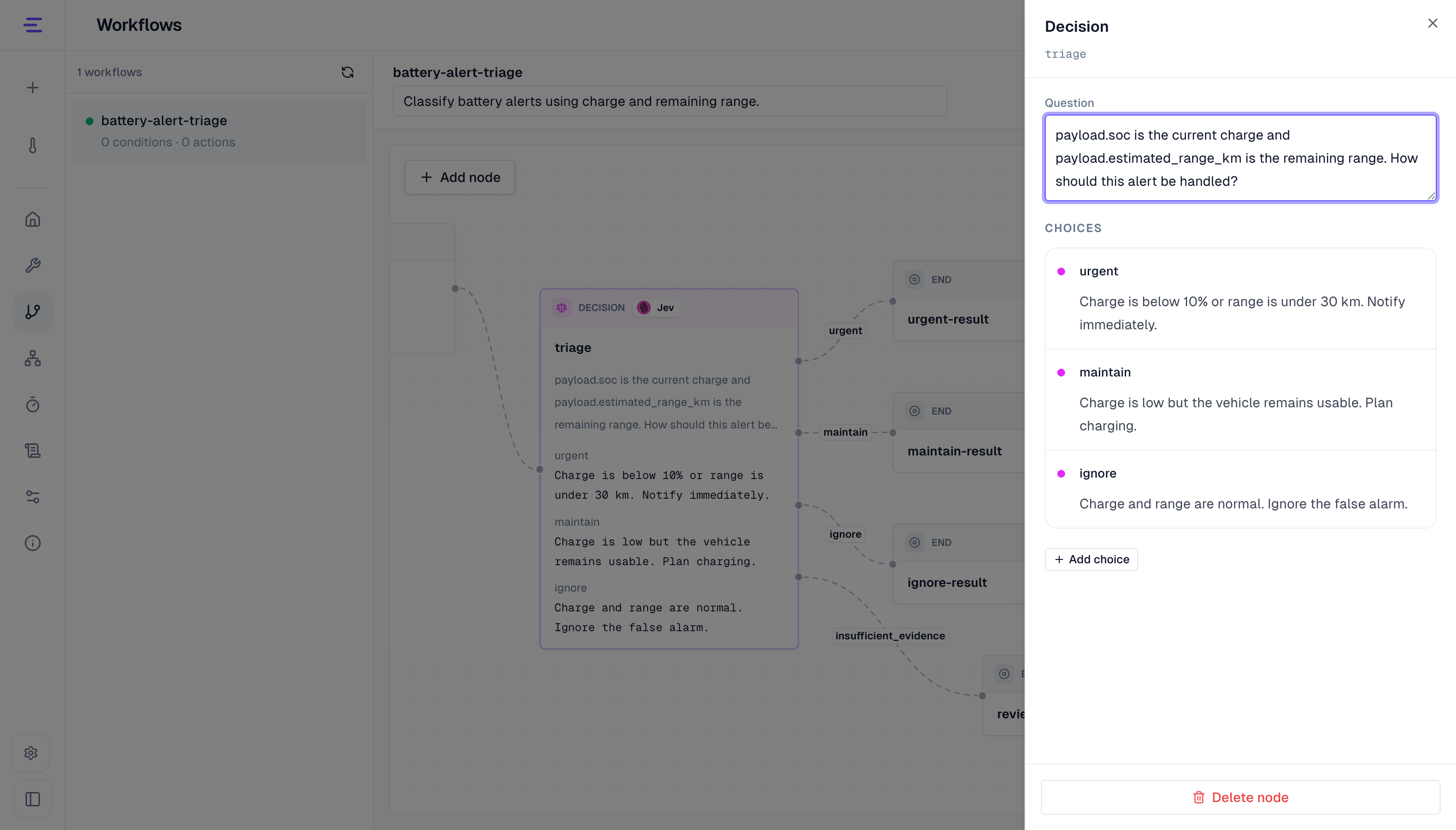
Task: Click the Jev agent badge on the triage node
Action: [657, 308]
